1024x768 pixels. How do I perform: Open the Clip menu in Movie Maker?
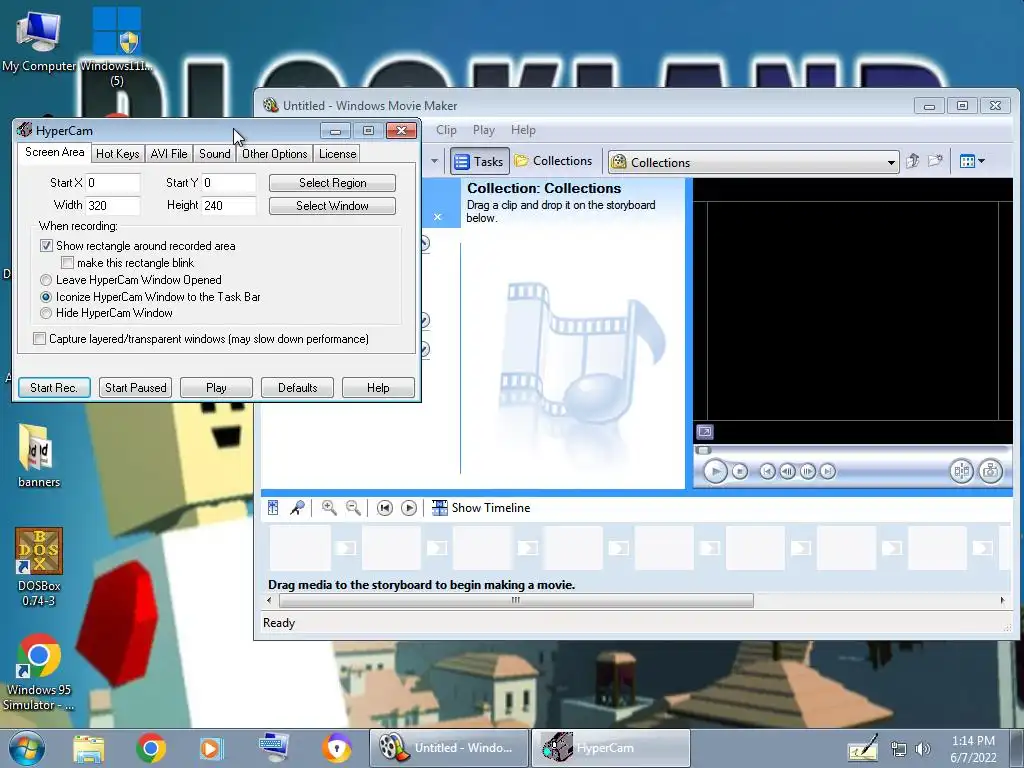(446, 130)
